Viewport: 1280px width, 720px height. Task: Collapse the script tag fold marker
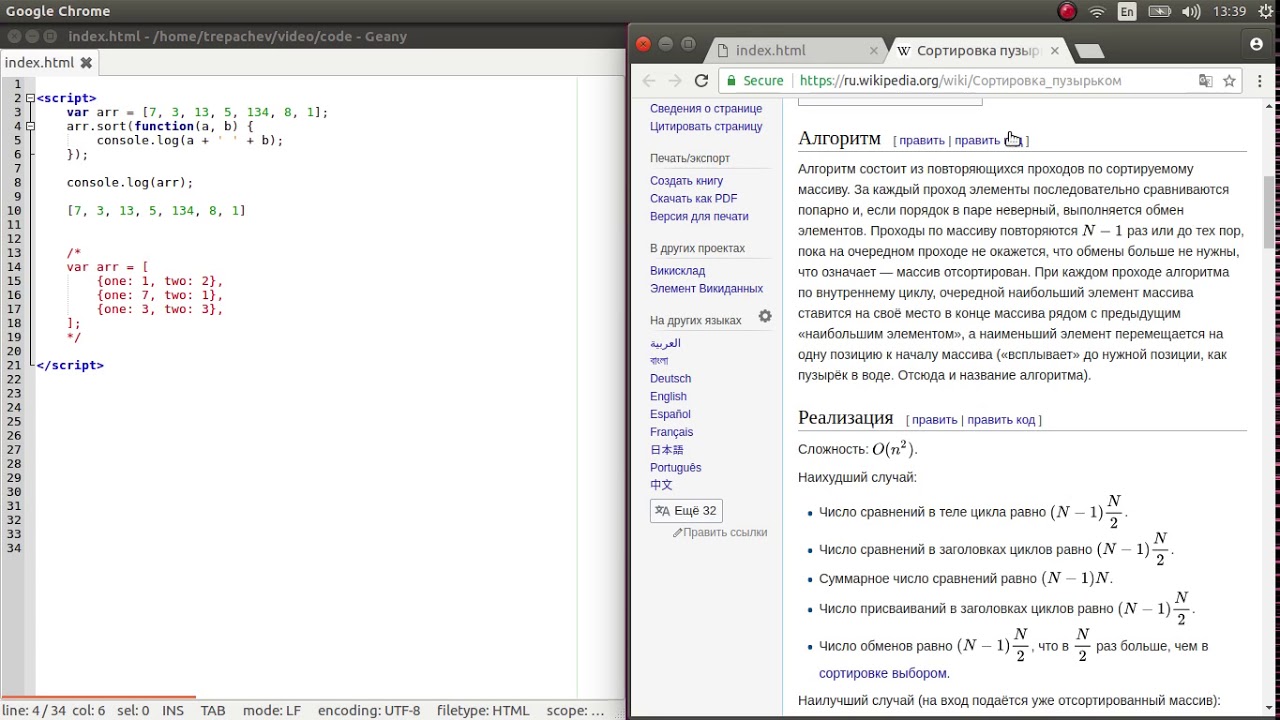coord(30,98)
